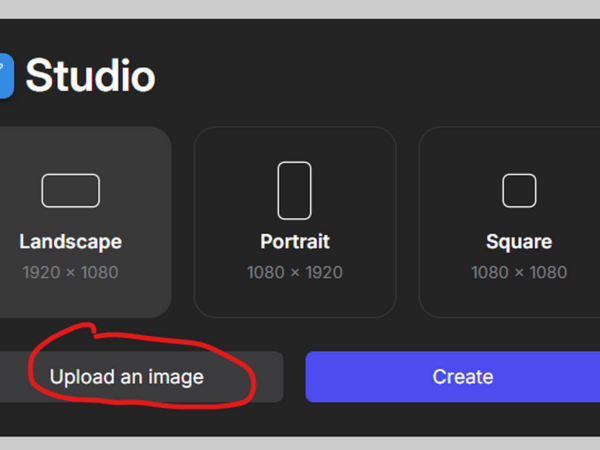Click the landscape rectangle shape icon

point(70,190)
